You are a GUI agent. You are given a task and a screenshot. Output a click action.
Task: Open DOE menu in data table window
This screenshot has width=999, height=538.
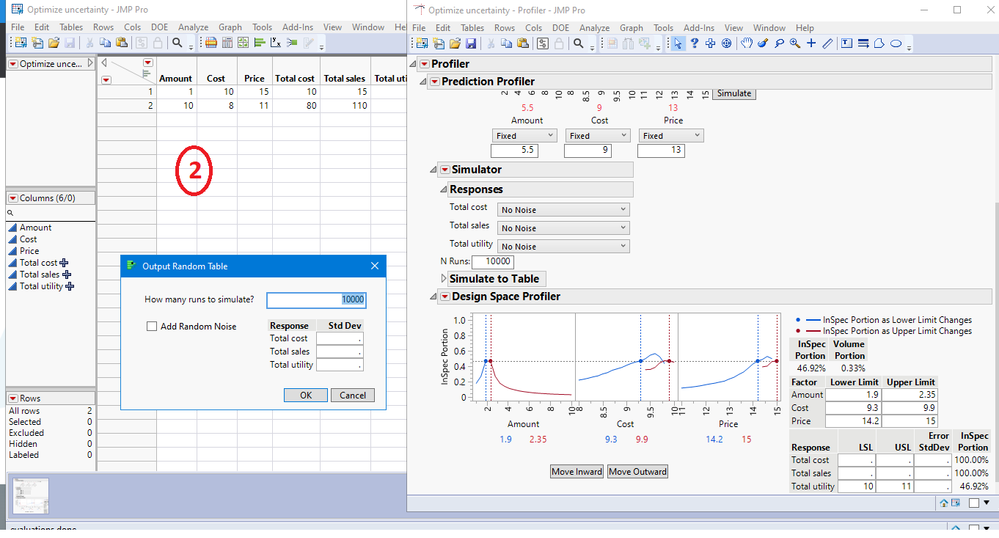(159, 27)
